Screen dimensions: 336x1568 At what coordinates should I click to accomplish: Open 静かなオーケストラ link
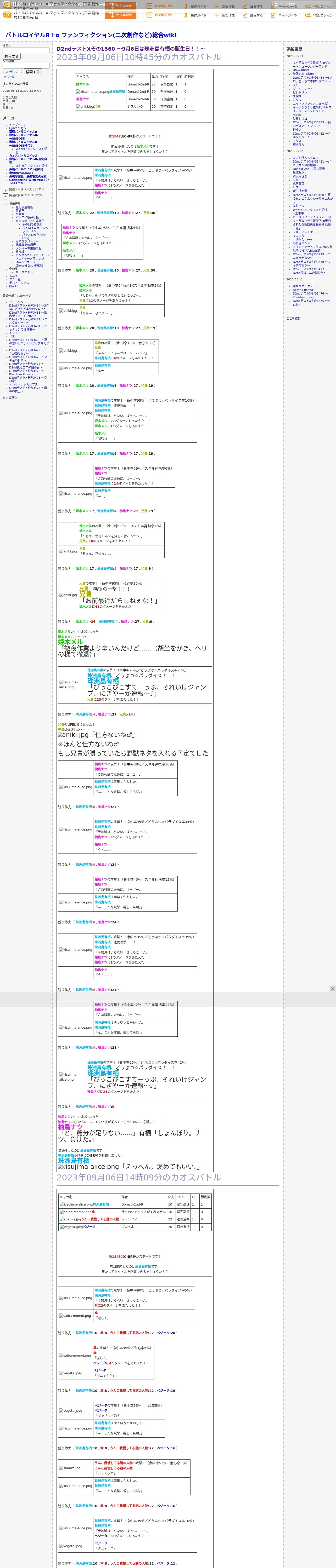[305, 286]
